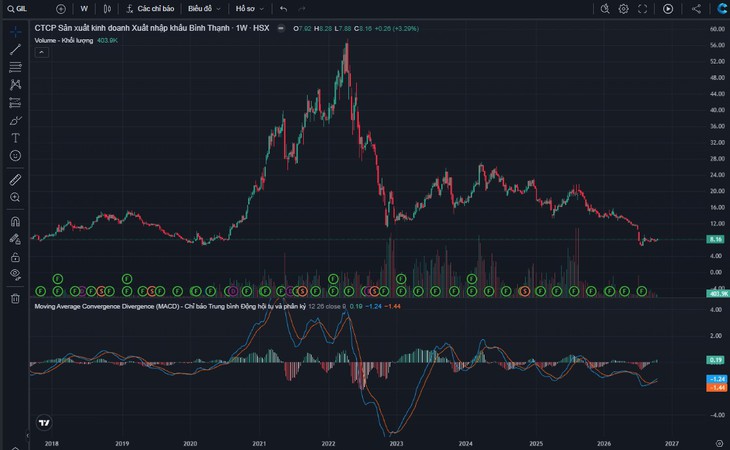
Task: Change candlestick chart style
Action: (x=107, y=9)
